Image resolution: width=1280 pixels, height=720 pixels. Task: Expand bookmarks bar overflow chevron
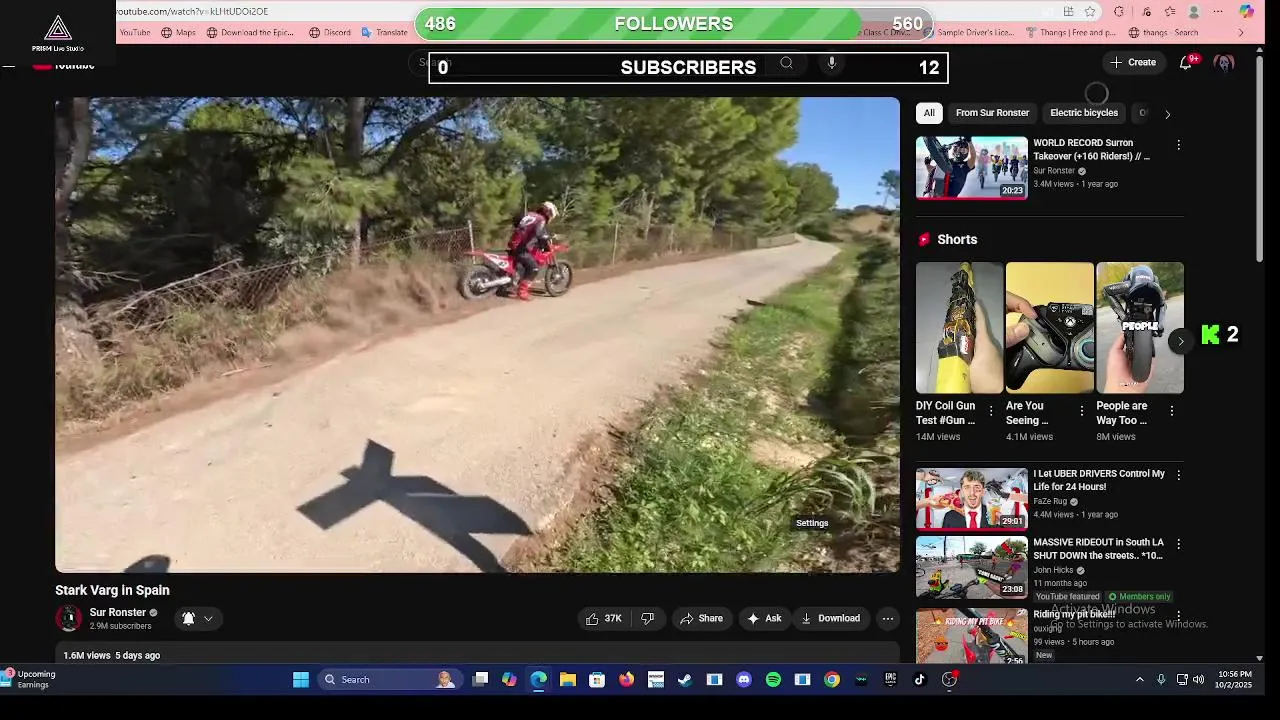coord(1241,32)
